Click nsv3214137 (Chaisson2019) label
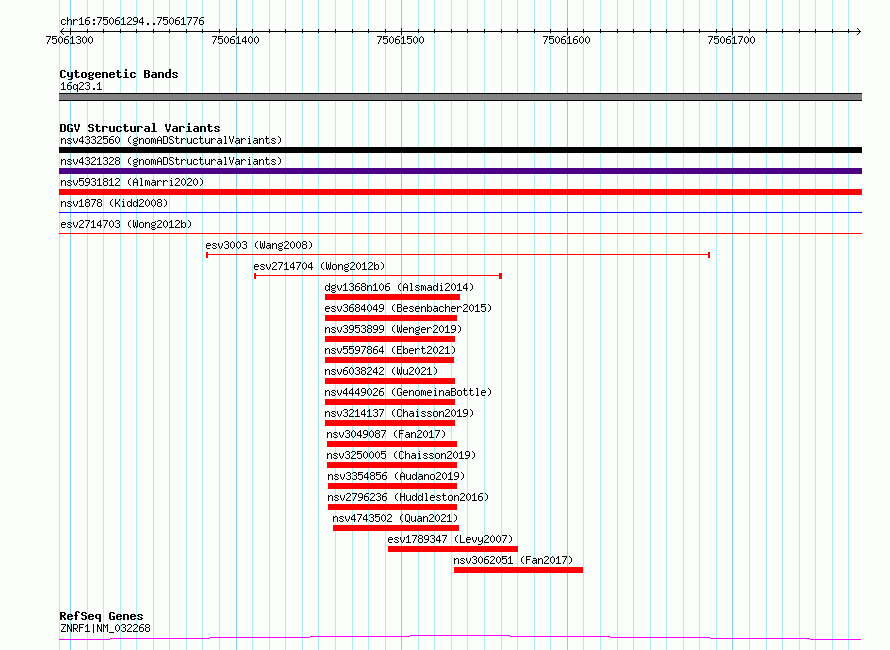The height and width of the screenshot is (650, 890). click(399, 413)
